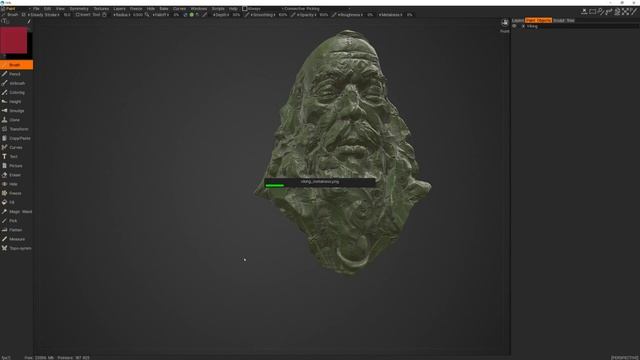Screen dimensions: 640x360
Task: Click the full-screen arrows icon top right
Action: click(x=625, y=12)
